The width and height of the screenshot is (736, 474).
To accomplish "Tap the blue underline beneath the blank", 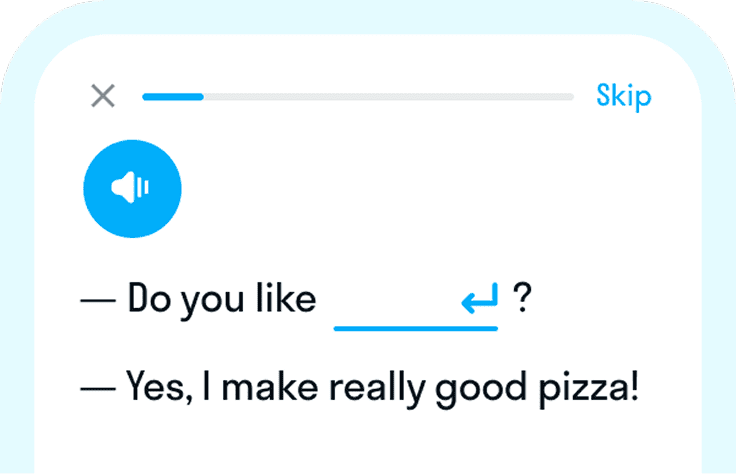I will click(416, 329).
